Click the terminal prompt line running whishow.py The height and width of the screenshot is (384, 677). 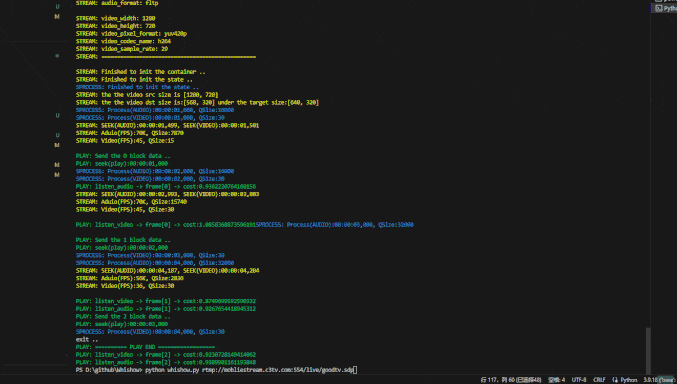(x=216, y=370)
